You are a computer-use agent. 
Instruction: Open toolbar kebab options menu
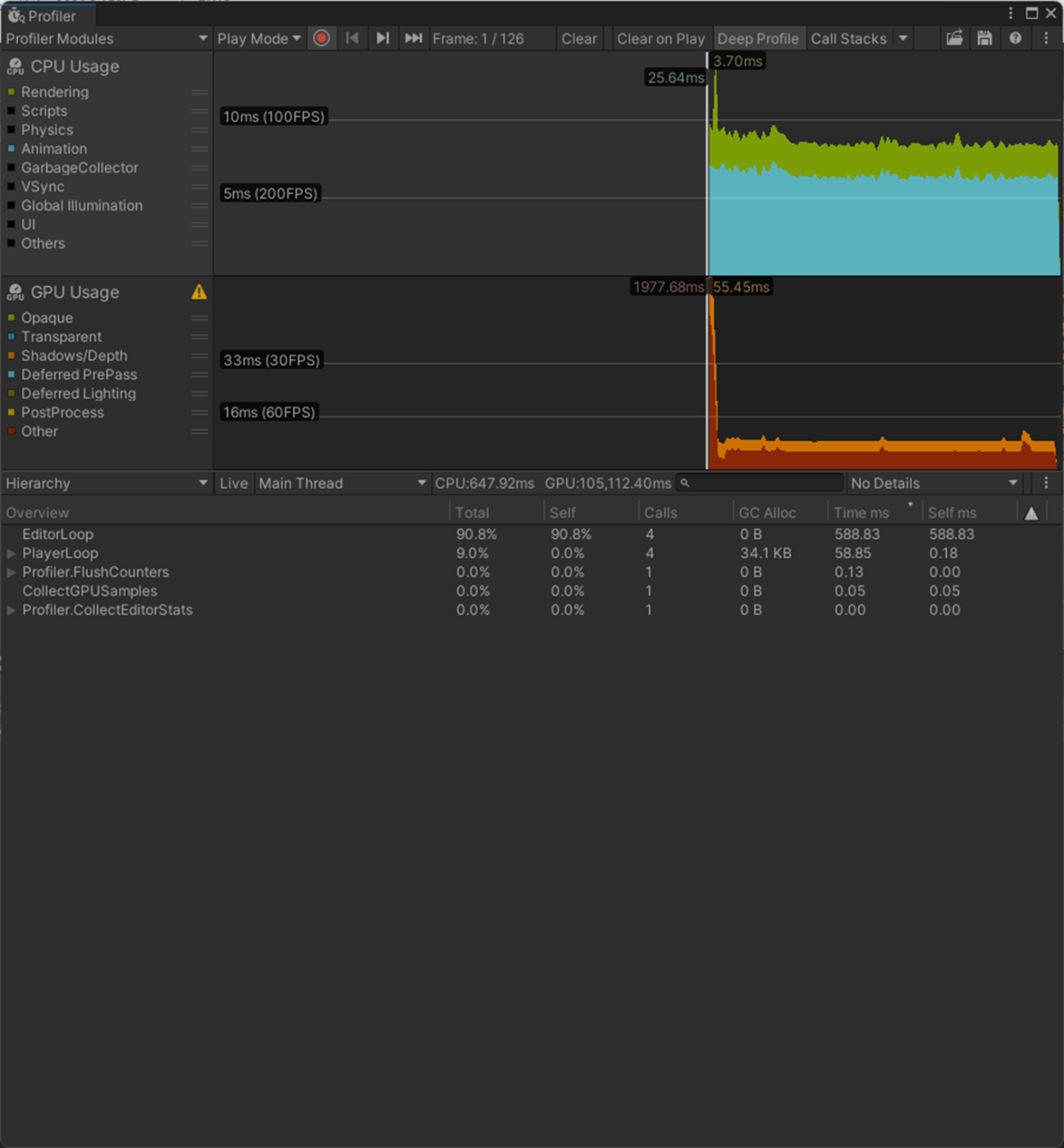pos(1046,39)
